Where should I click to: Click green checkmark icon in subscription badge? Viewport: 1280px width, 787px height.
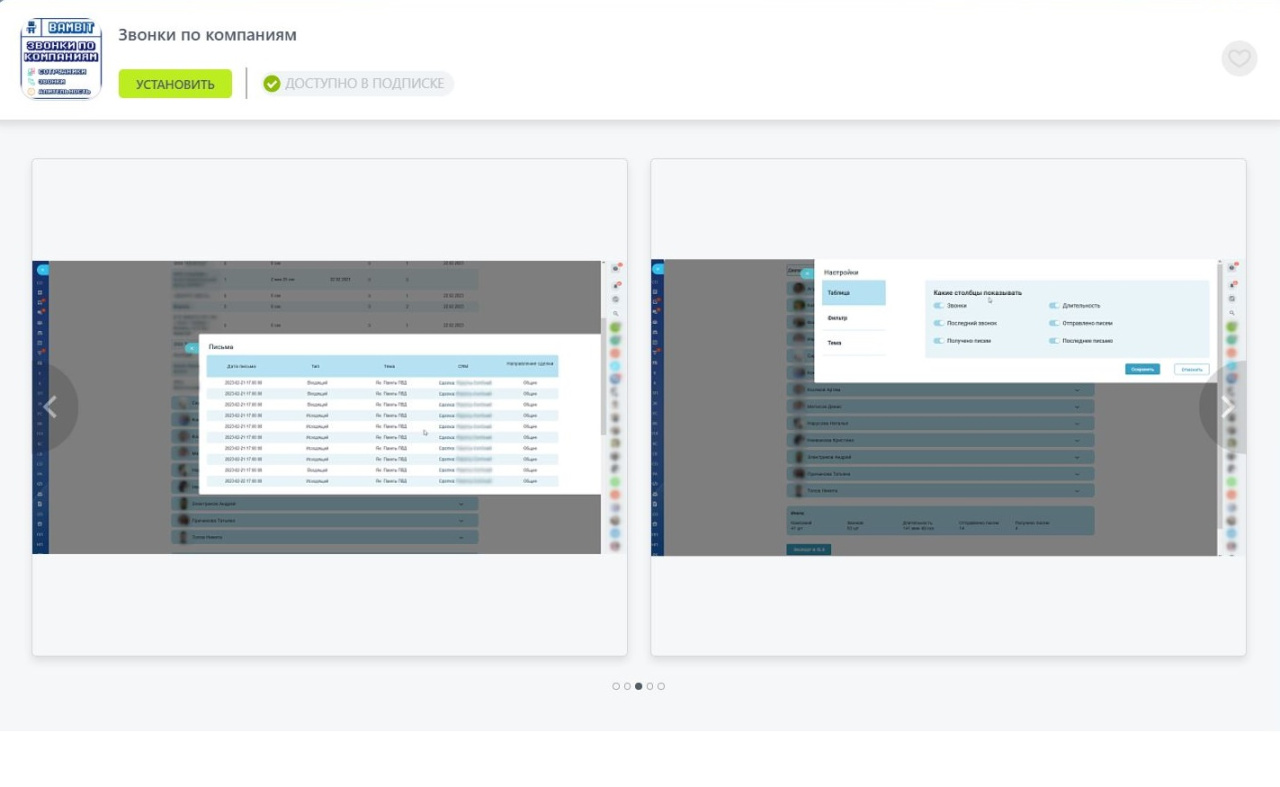pos(272,84)
